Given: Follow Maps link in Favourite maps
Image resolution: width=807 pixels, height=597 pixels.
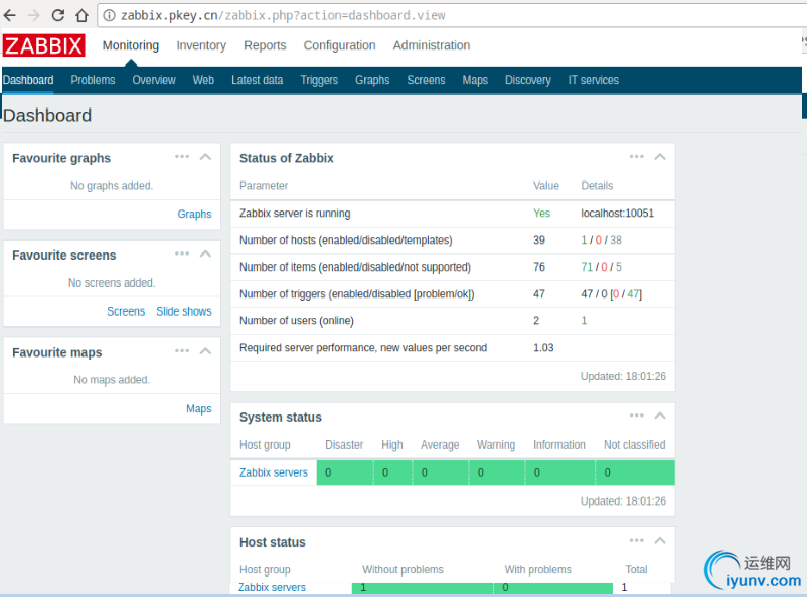Looking at the screenshot, I should click(x=199, y=409).
